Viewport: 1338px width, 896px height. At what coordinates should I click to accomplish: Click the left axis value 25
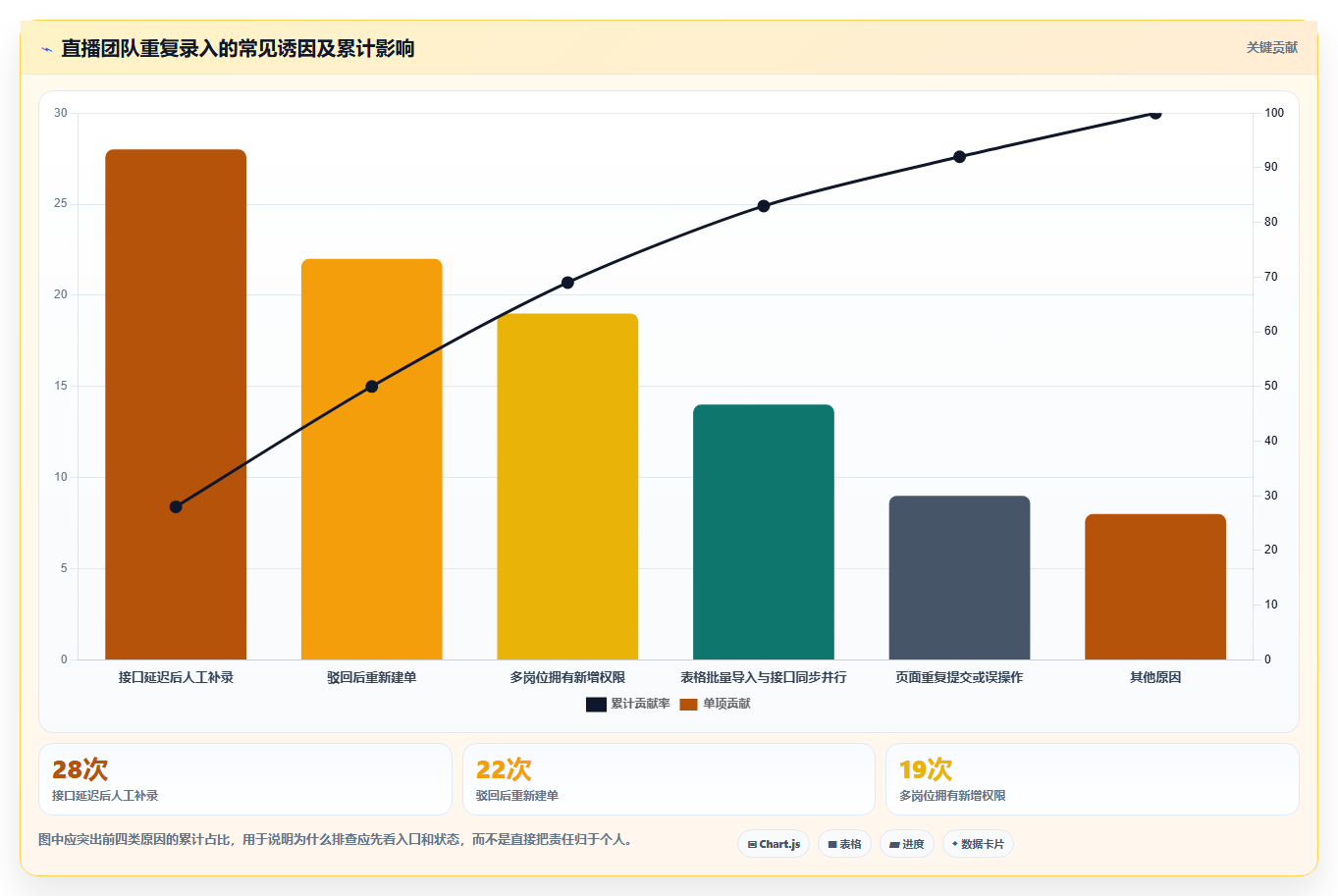coord(61,203)
